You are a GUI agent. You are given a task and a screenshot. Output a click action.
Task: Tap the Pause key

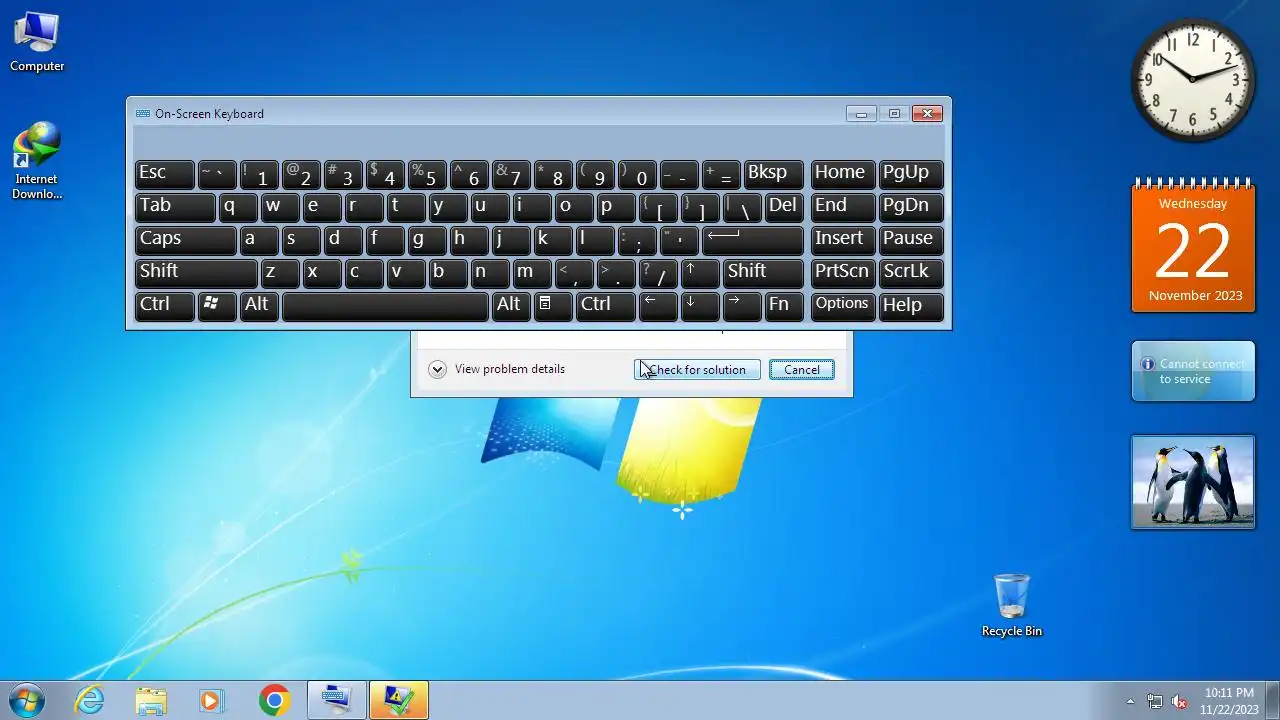(910, 239)
